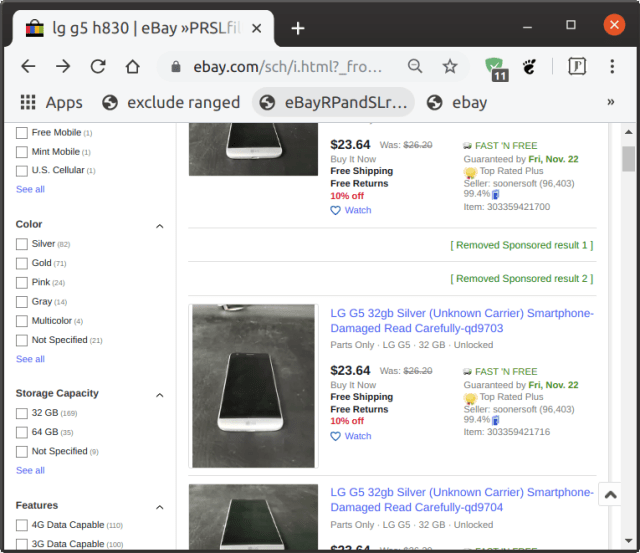Close the browser with the orange X
The height and width of the screenshot is (553, 640).
click(x=614, y=25)
